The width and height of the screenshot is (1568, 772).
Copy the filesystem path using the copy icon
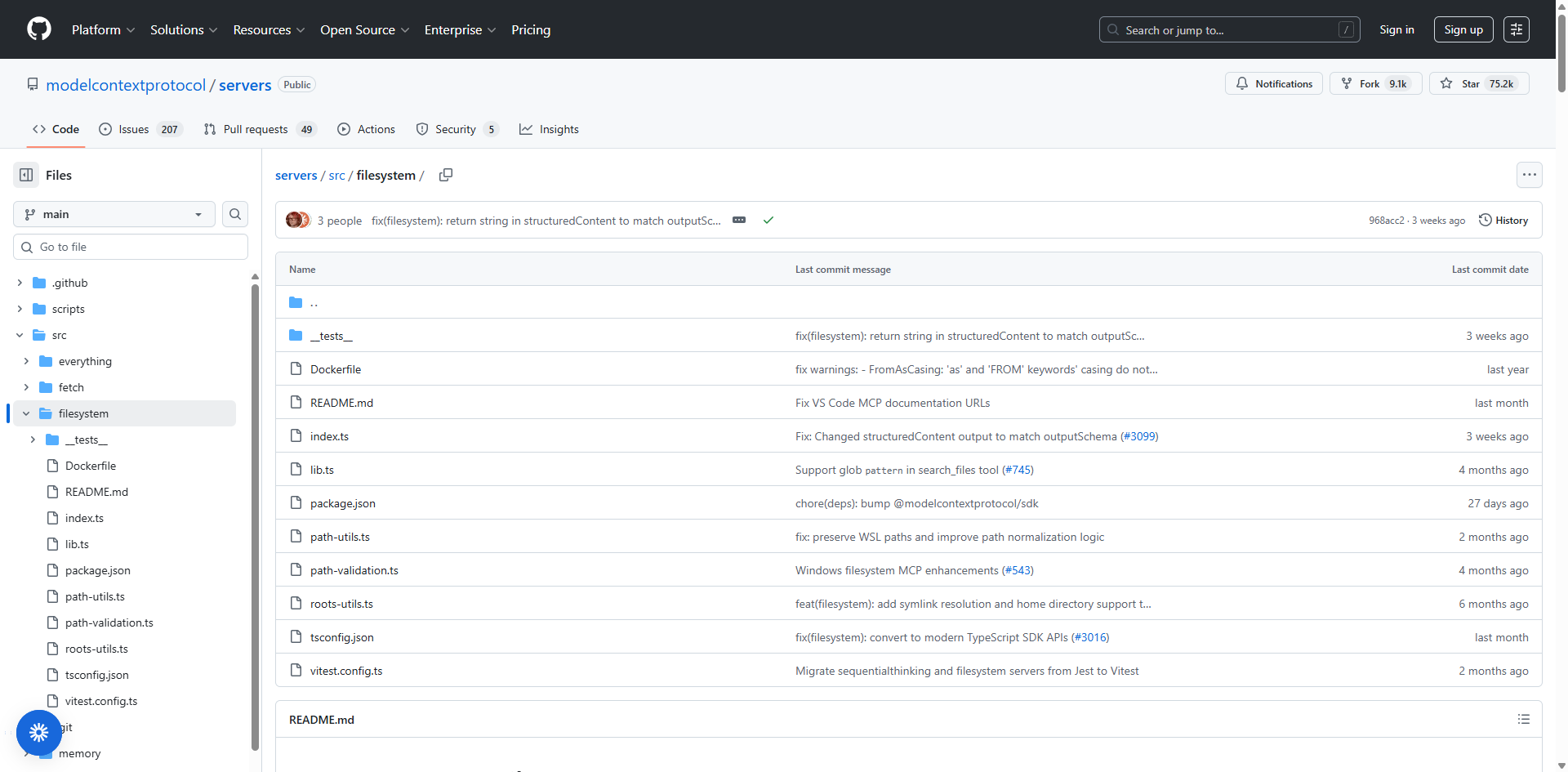pos(446,175)
